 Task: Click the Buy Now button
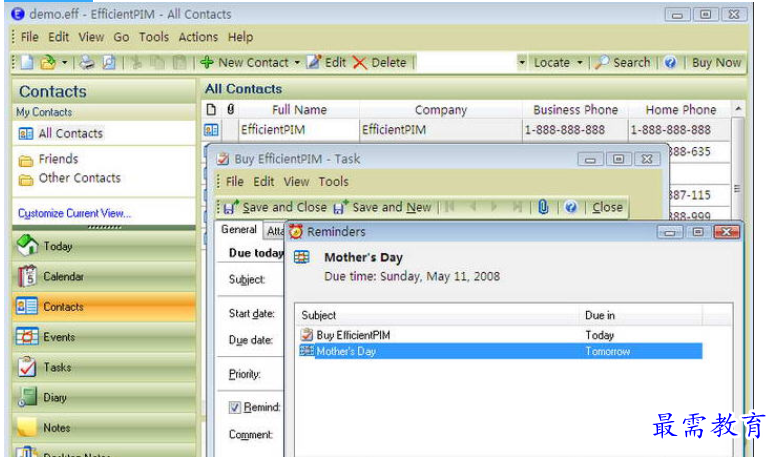point(716,63)
